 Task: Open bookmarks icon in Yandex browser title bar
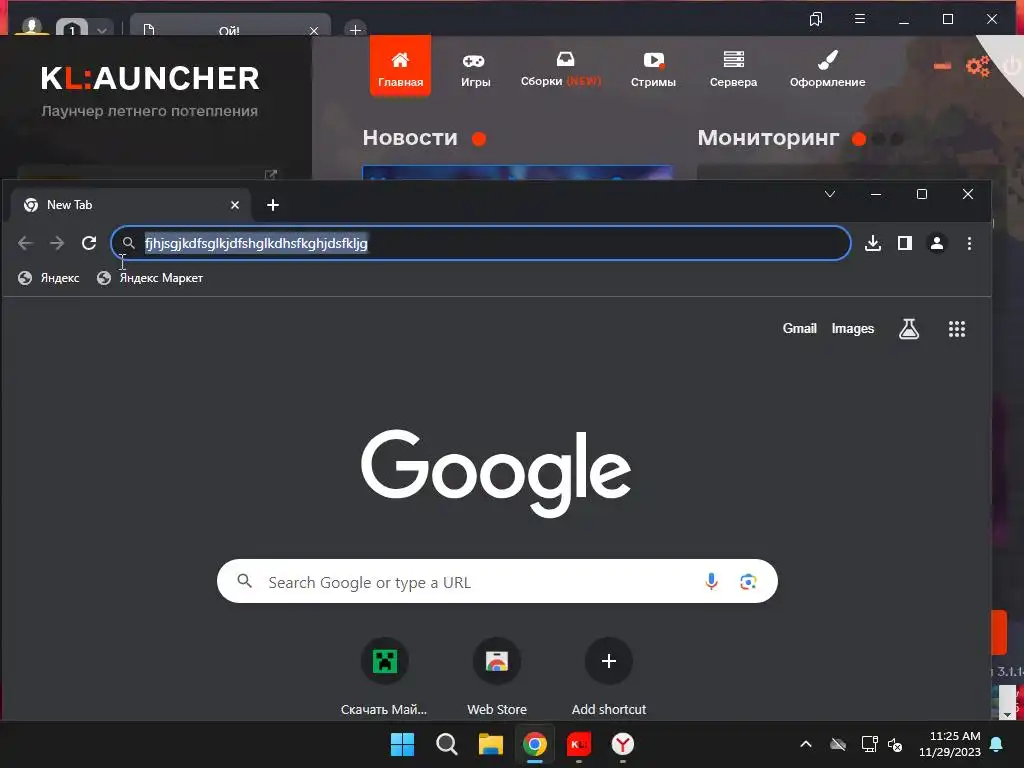[x=816, y=19]
